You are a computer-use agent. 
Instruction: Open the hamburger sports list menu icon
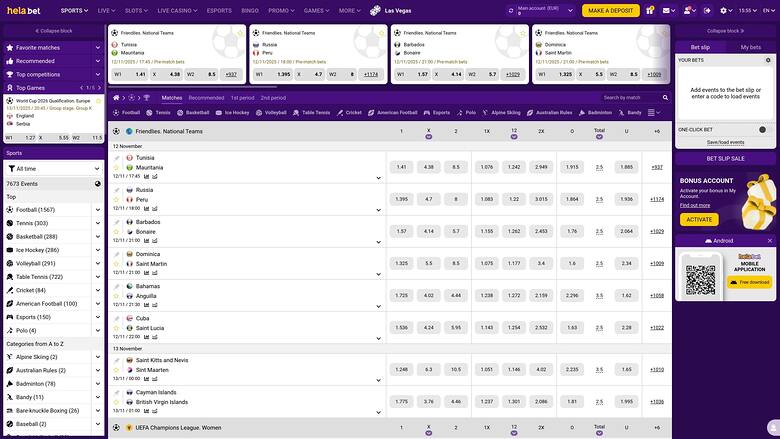651,113
